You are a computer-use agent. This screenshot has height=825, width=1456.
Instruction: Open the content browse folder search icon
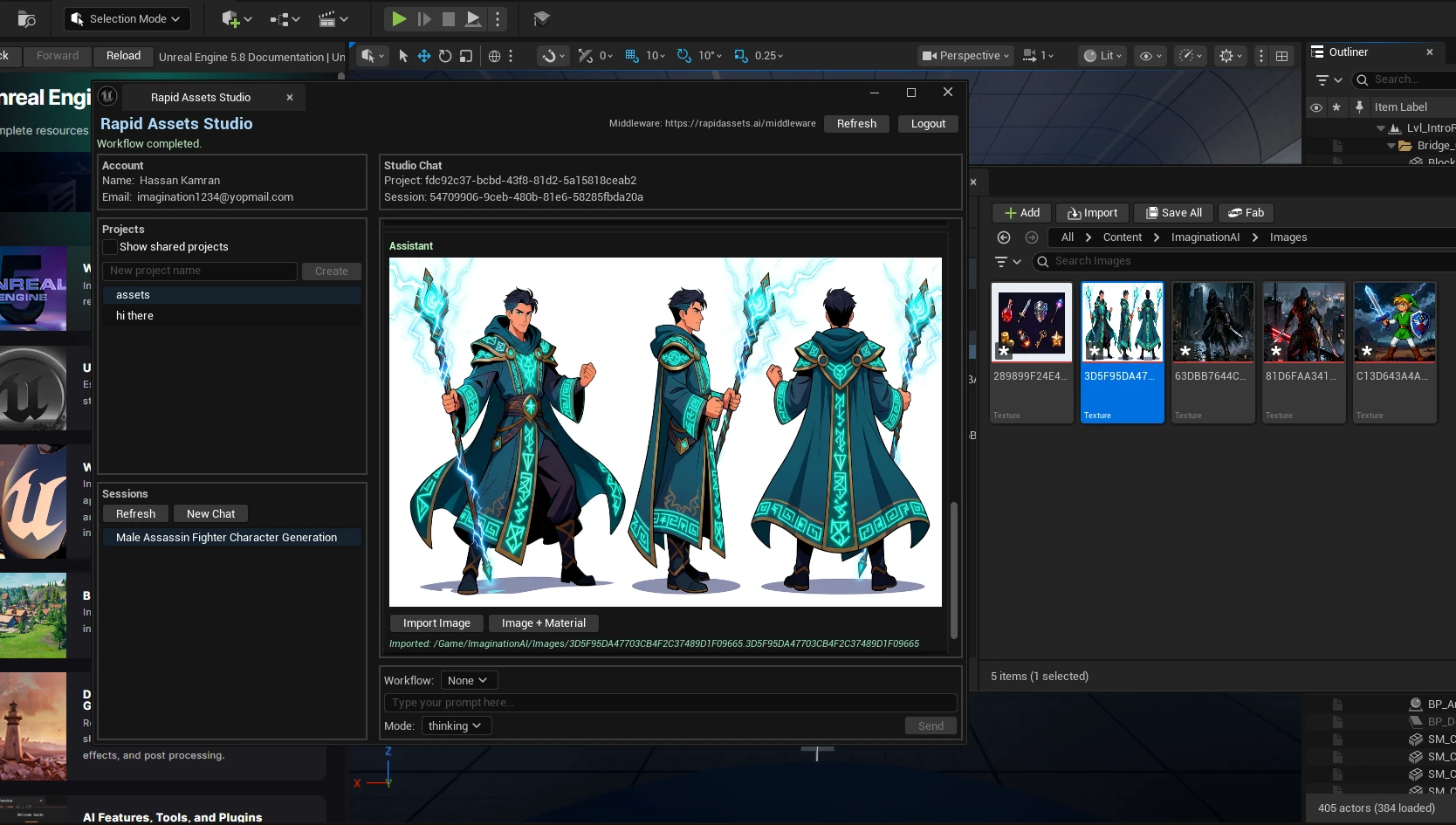pyautogui.click(x=26, y=18)
